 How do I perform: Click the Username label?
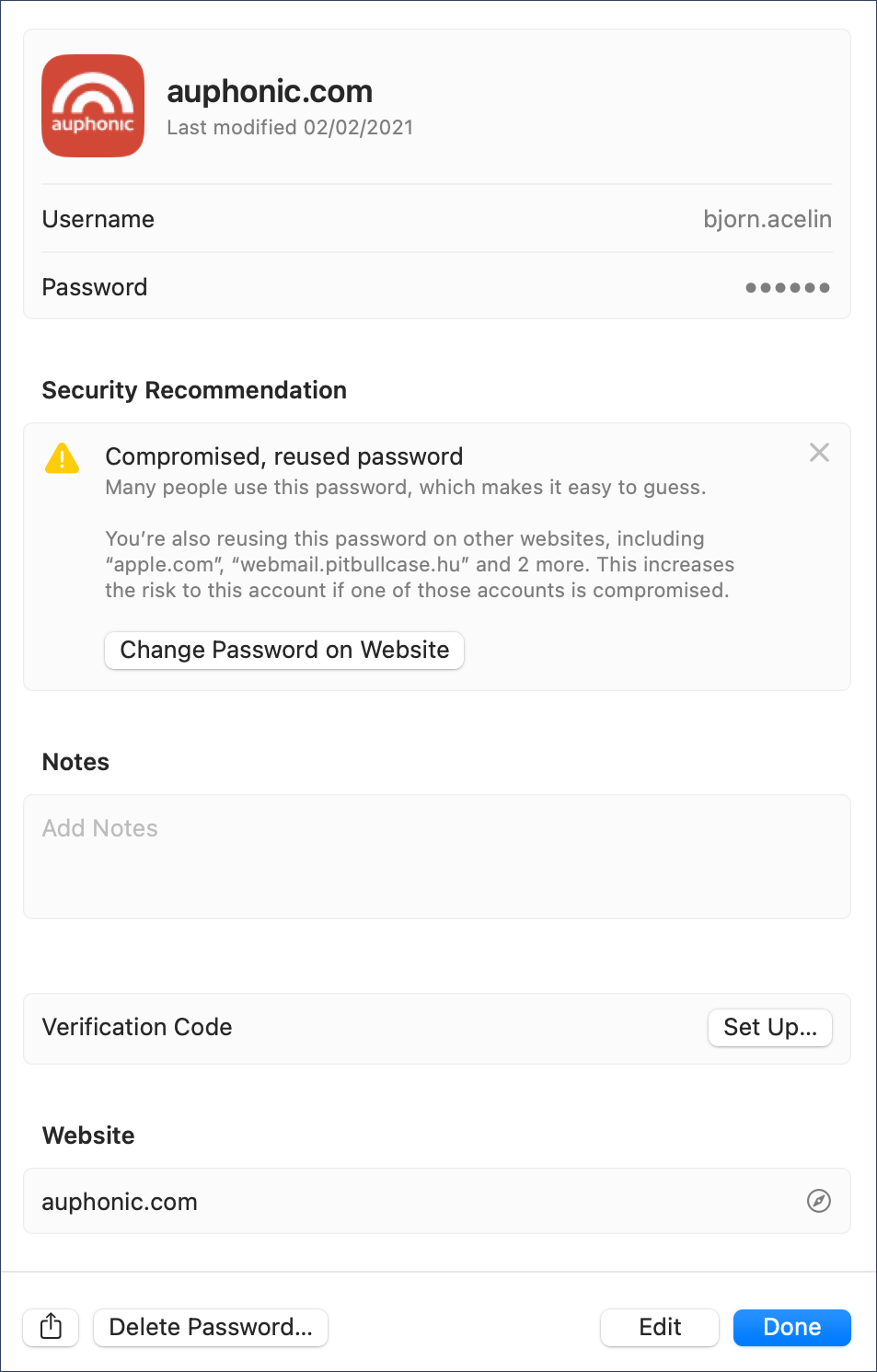98,219
